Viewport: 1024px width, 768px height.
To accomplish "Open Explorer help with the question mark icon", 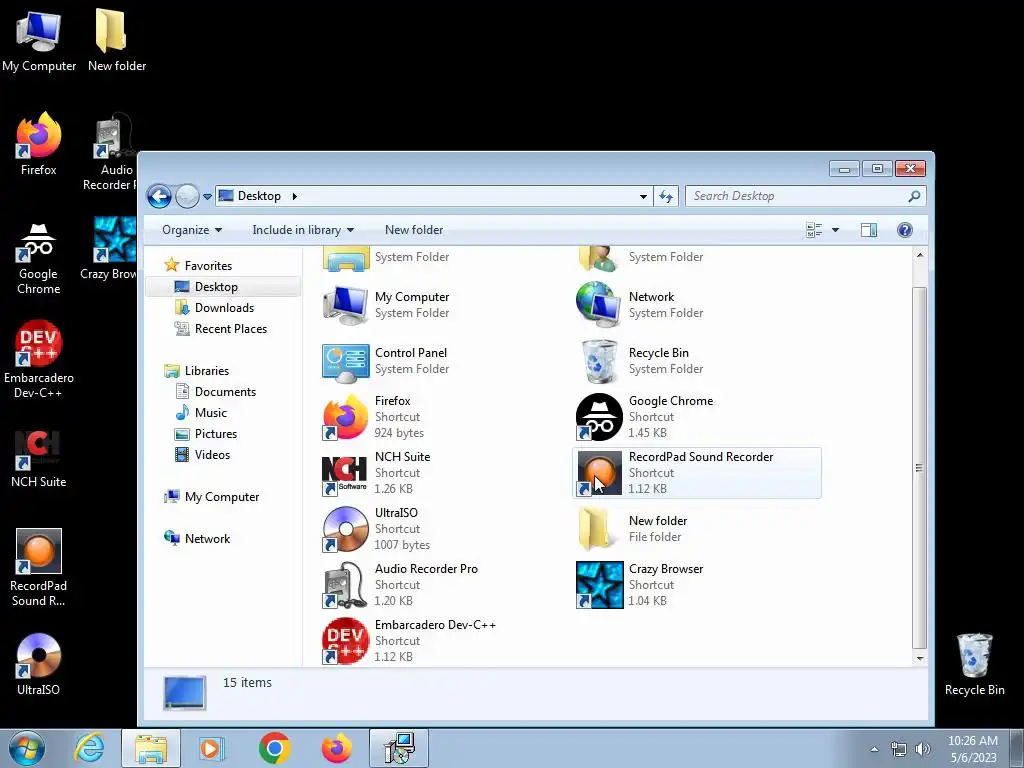I will 904,230.
